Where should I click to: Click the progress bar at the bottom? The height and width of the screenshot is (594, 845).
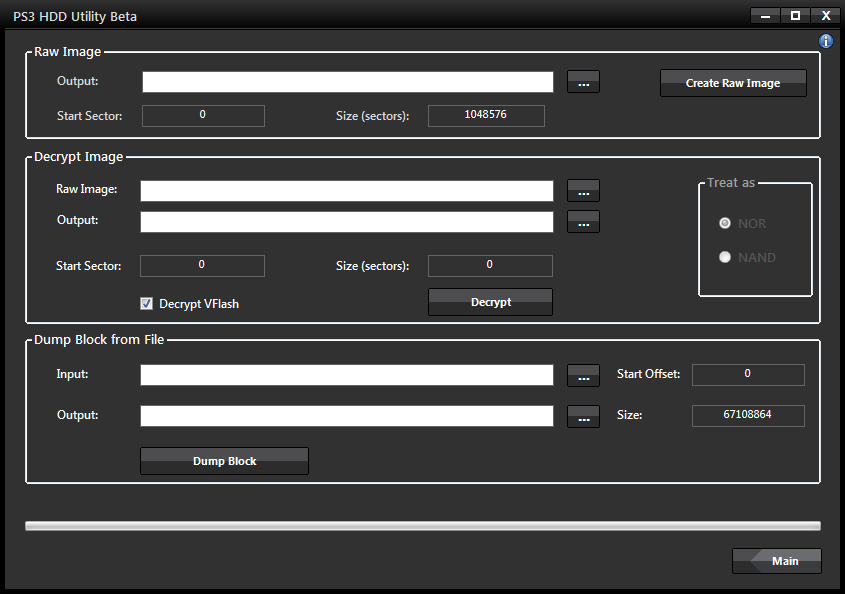423,526
